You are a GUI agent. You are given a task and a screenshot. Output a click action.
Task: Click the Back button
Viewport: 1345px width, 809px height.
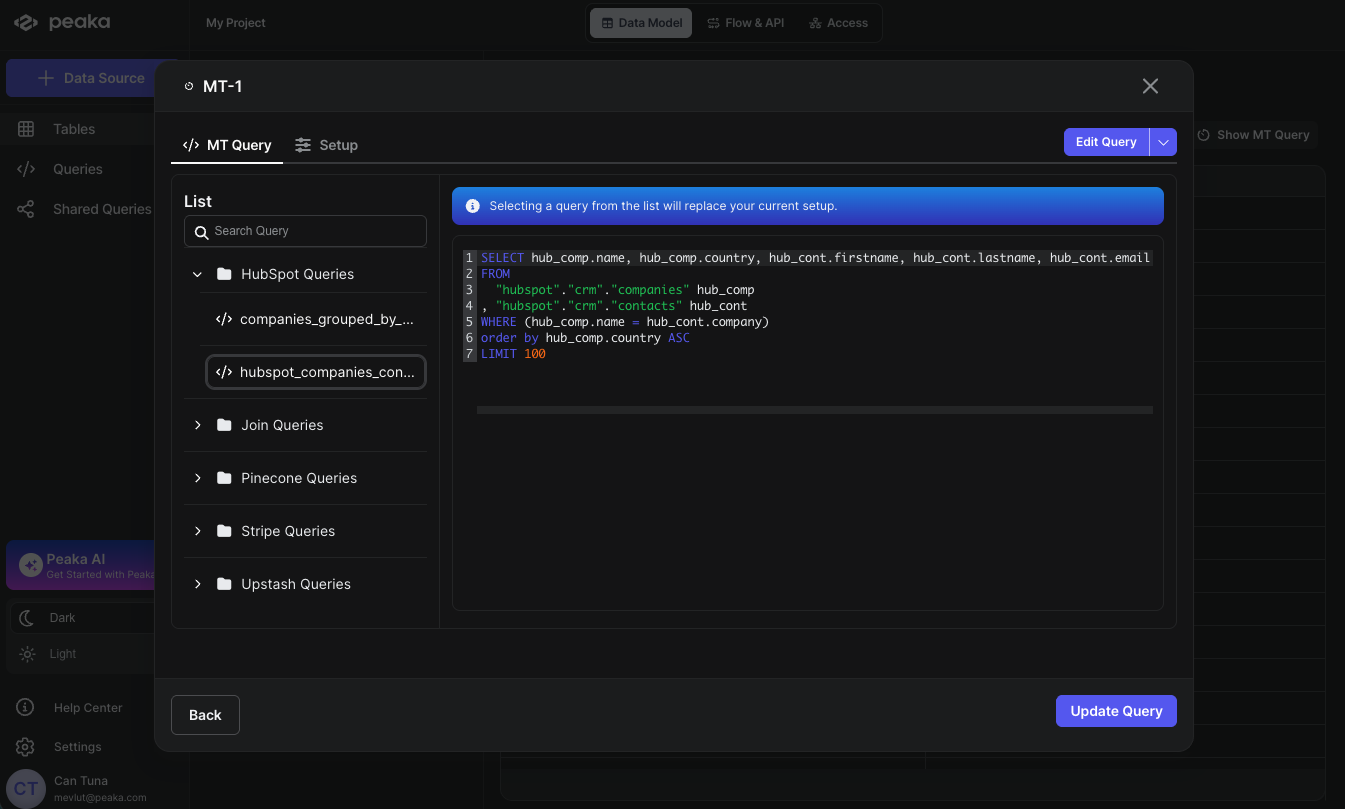[x=205, y=715]
